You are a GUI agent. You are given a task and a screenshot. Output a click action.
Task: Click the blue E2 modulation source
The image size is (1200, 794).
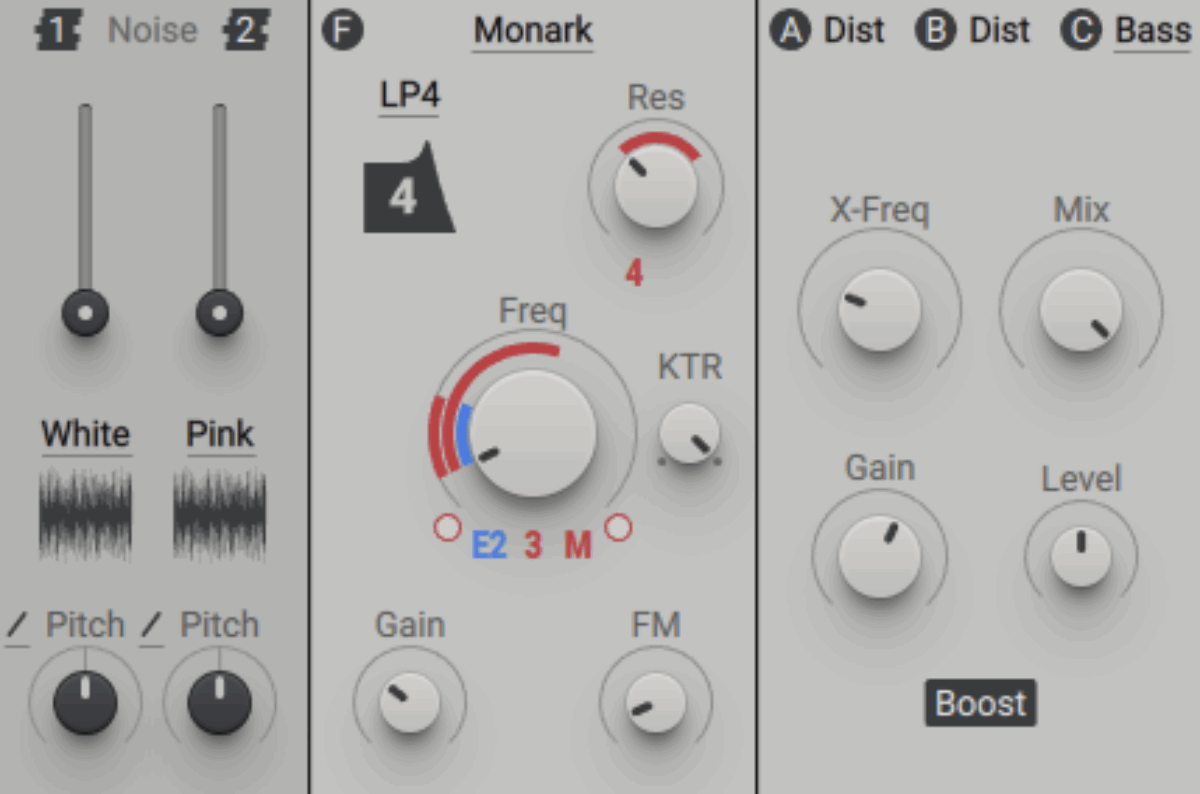pyautogui.click(x=490, y=546)
